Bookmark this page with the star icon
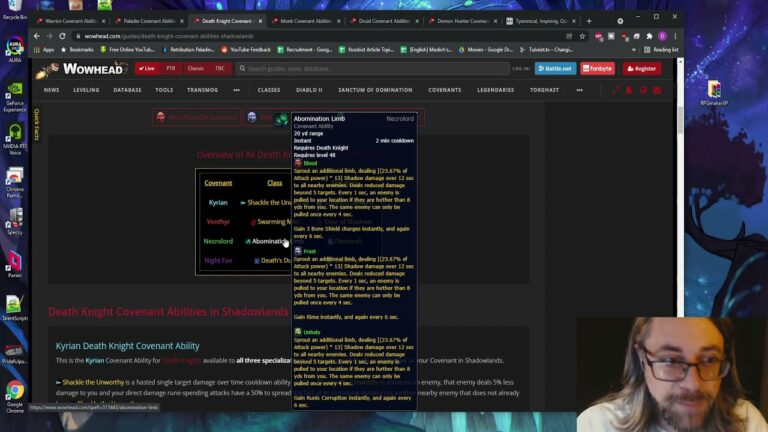The width and height of the screenshot is (768, 432). coord(582,36)
